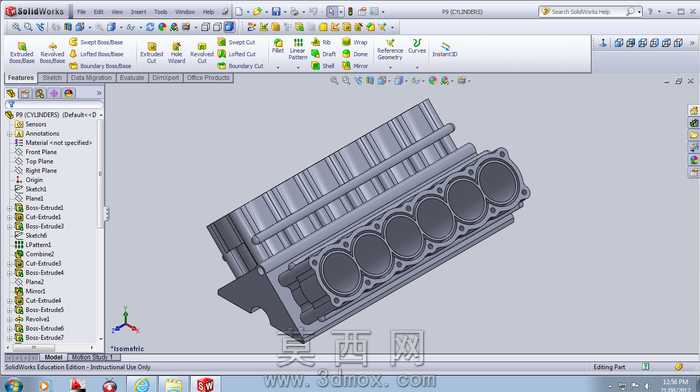
Task: Select the Mirror feature tool
Action: (x=355, y=66)
